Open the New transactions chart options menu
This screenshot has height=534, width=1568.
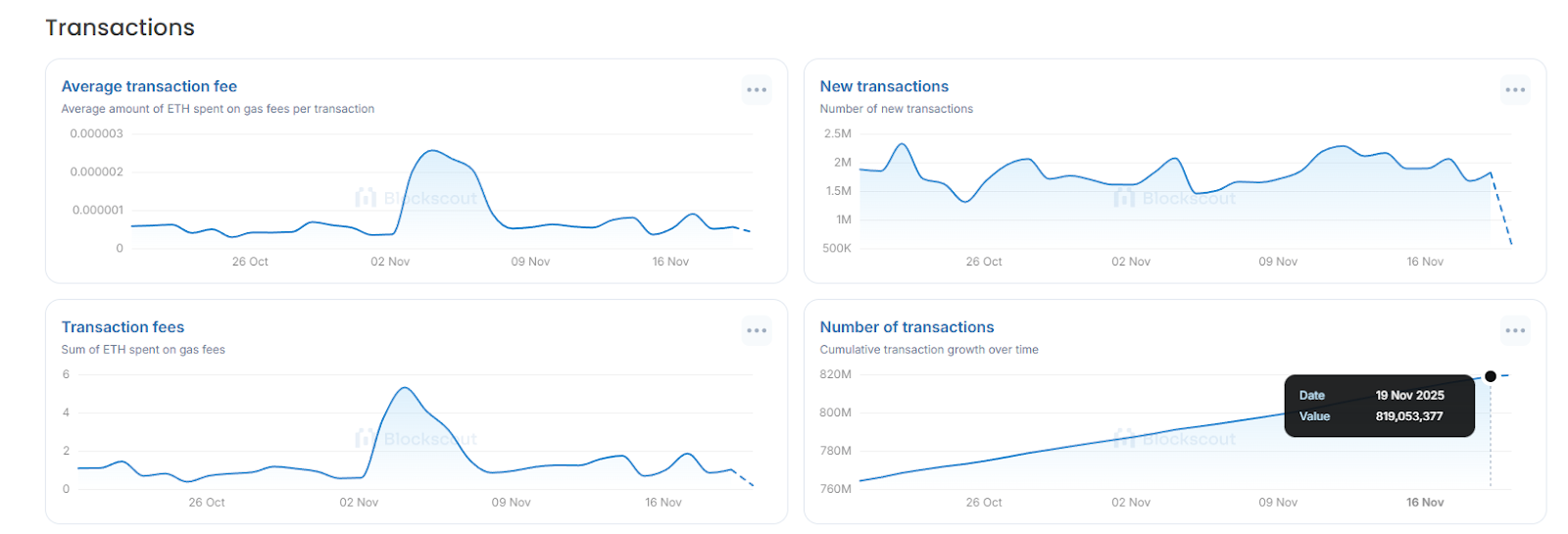click(1515, 90)
